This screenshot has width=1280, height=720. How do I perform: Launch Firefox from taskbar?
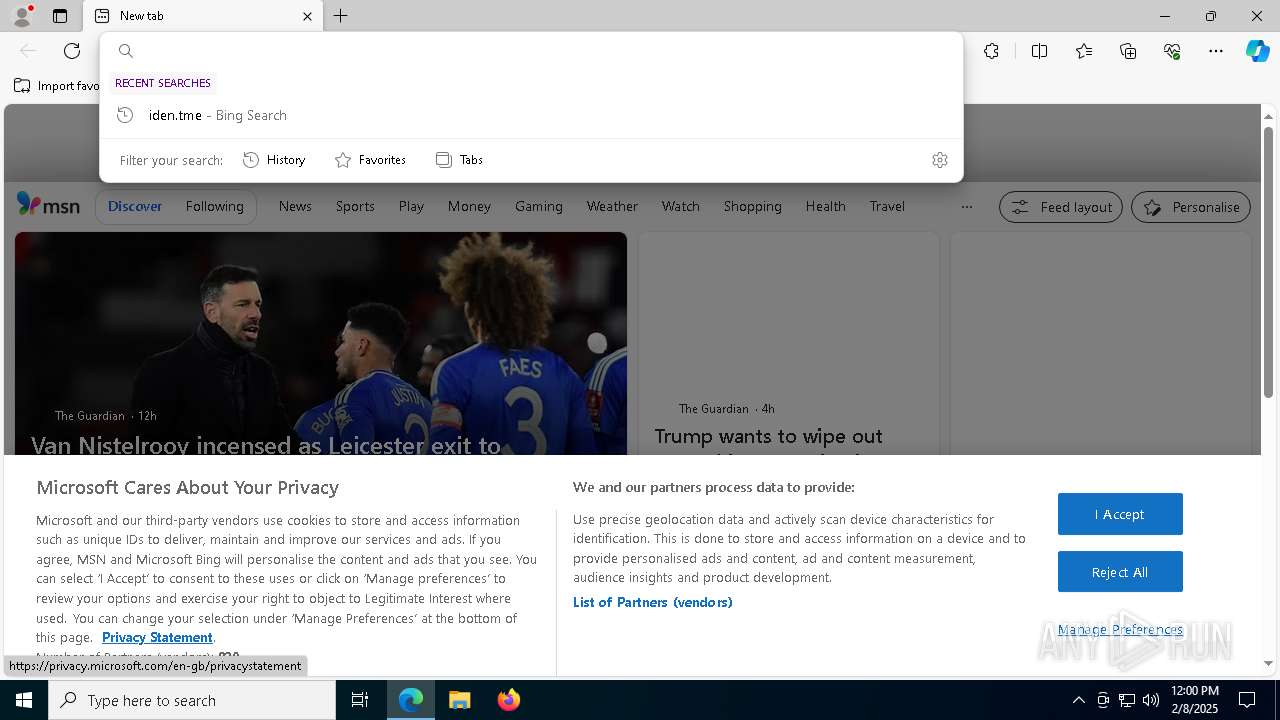tap(509, 700)
